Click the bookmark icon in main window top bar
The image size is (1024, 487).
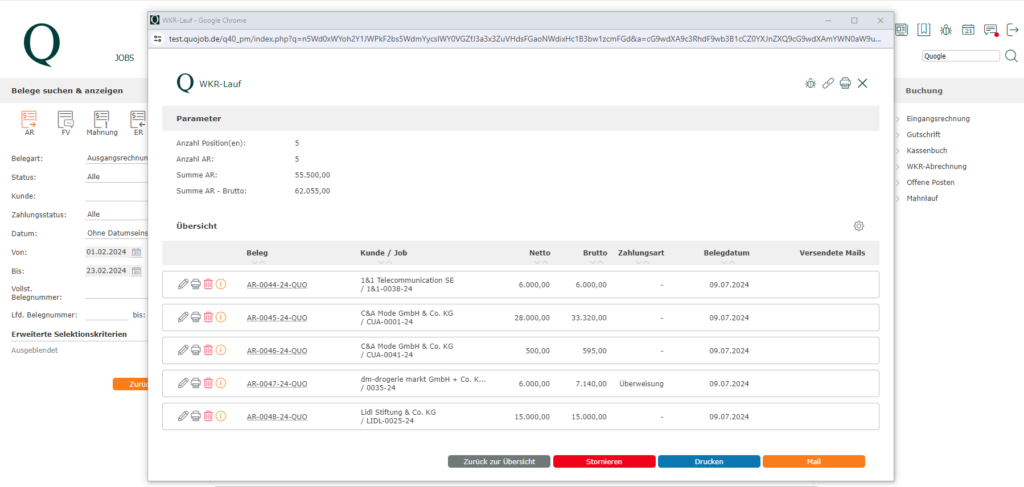923,29
